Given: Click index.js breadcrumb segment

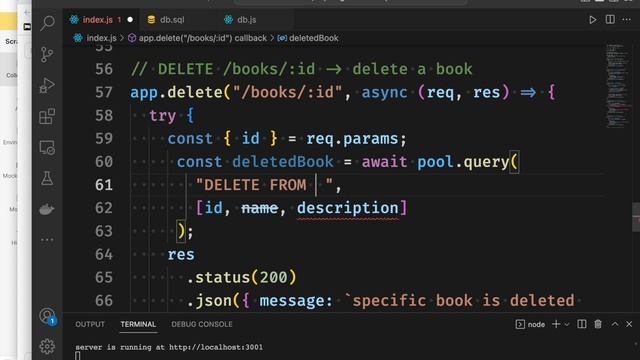Looking at the screenshot, I should click(x=101, y=38).
